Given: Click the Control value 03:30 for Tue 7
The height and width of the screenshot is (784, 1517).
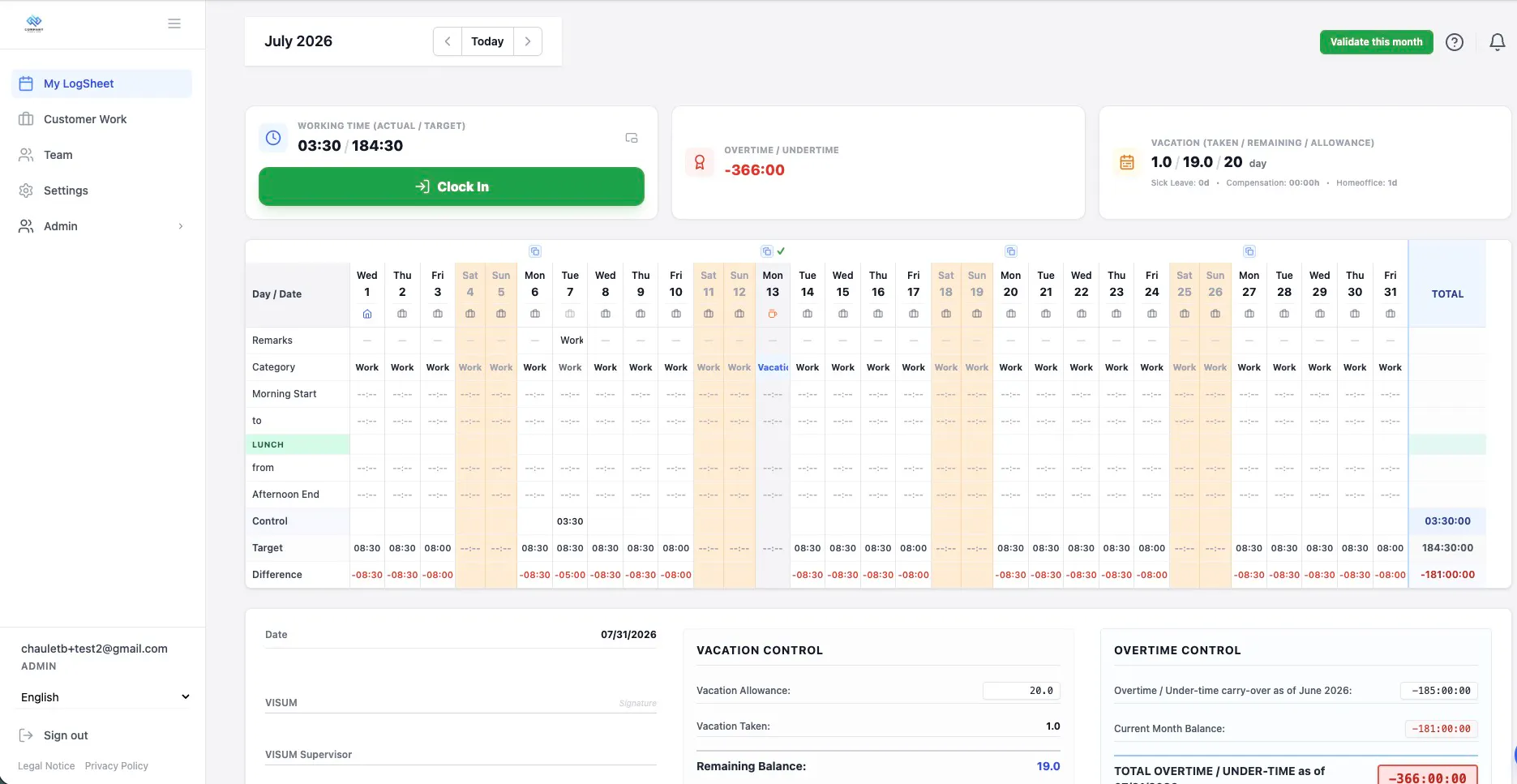Looking at the screenshot, I should (570, 521).
